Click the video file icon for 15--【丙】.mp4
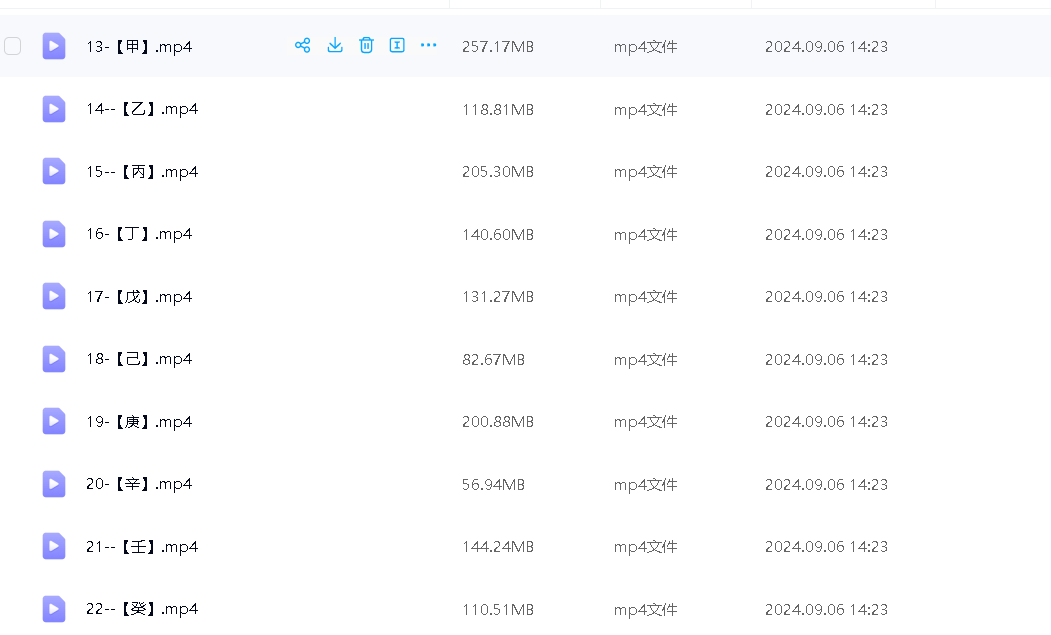This screenshot has width=1051, height=635. [x=54, y=171]
